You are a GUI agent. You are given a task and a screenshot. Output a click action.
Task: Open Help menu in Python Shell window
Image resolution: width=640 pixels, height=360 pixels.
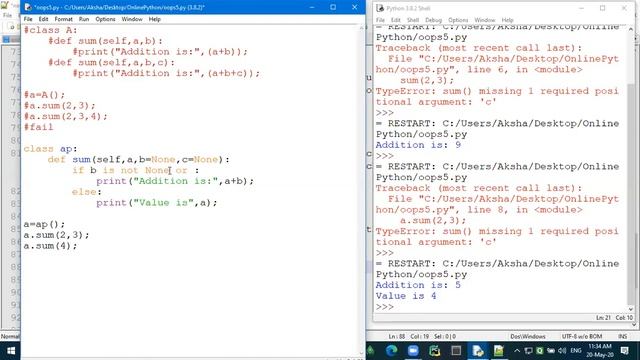click(x=507, y=20)
